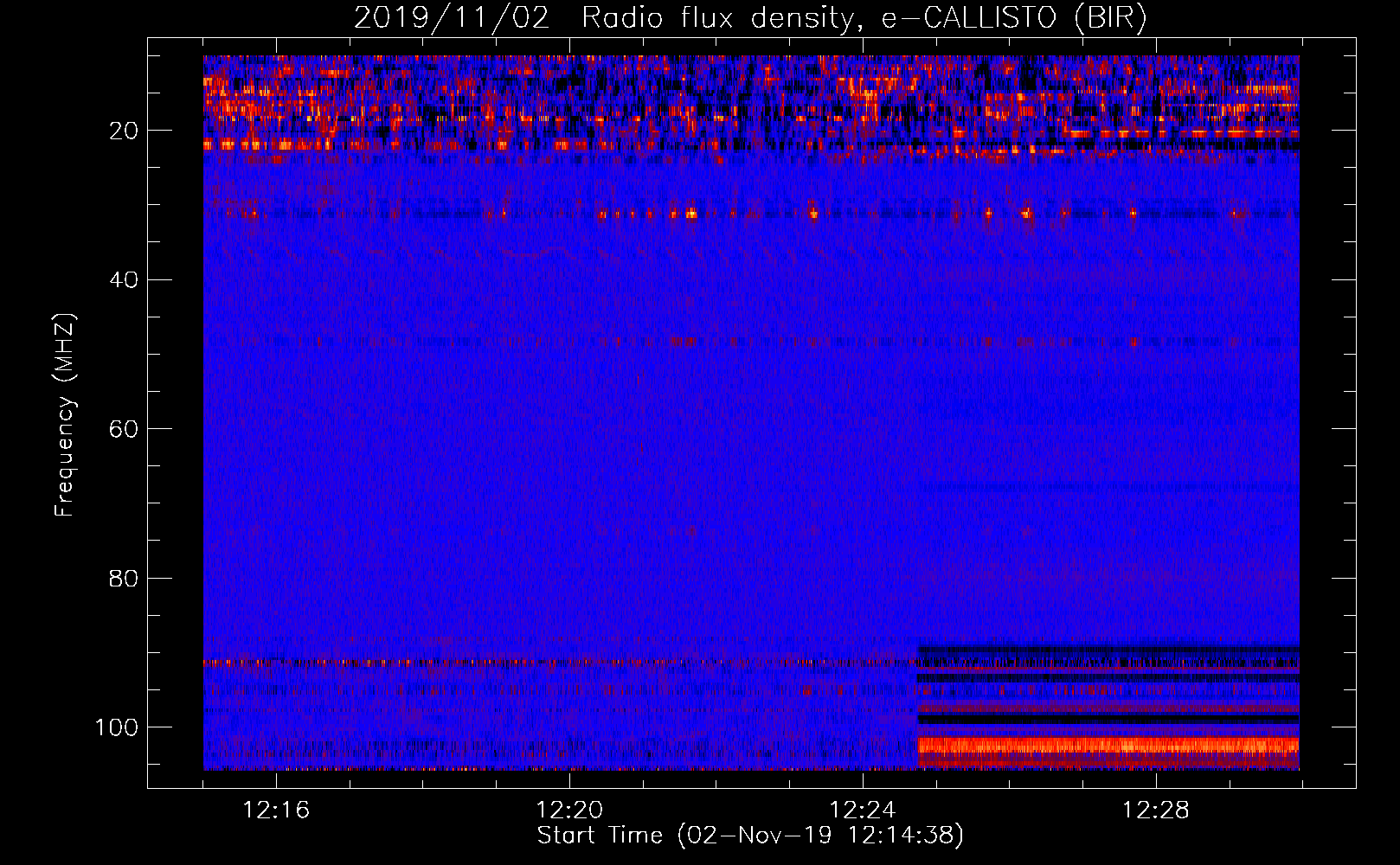Screen dimensions: 1400x865
Task: Click the 12:20 time tick label
Action: click(x=569, y=810)
